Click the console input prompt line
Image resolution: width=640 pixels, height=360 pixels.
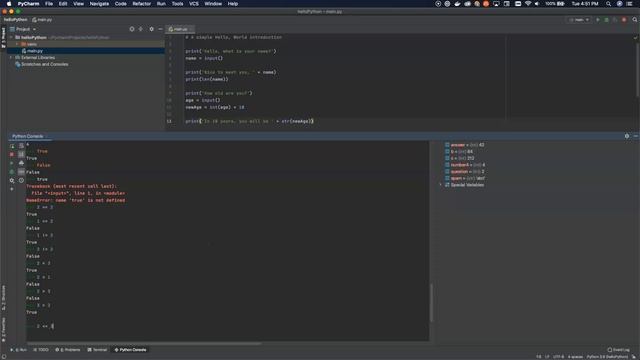(227, 326)
